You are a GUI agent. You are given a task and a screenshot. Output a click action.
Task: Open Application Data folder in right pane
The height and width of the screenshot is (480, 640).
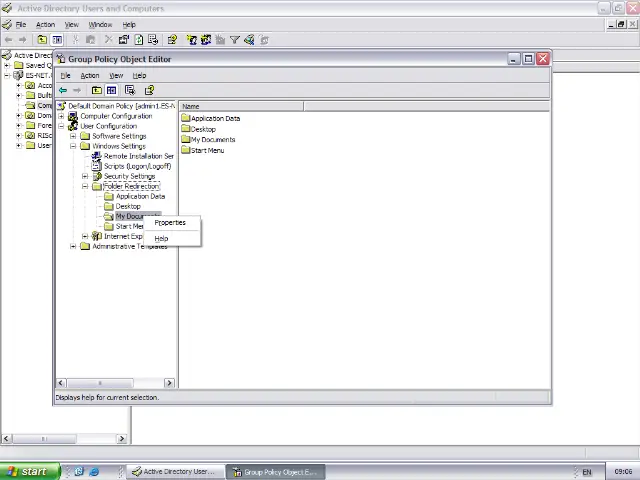[x=211, y=118]
